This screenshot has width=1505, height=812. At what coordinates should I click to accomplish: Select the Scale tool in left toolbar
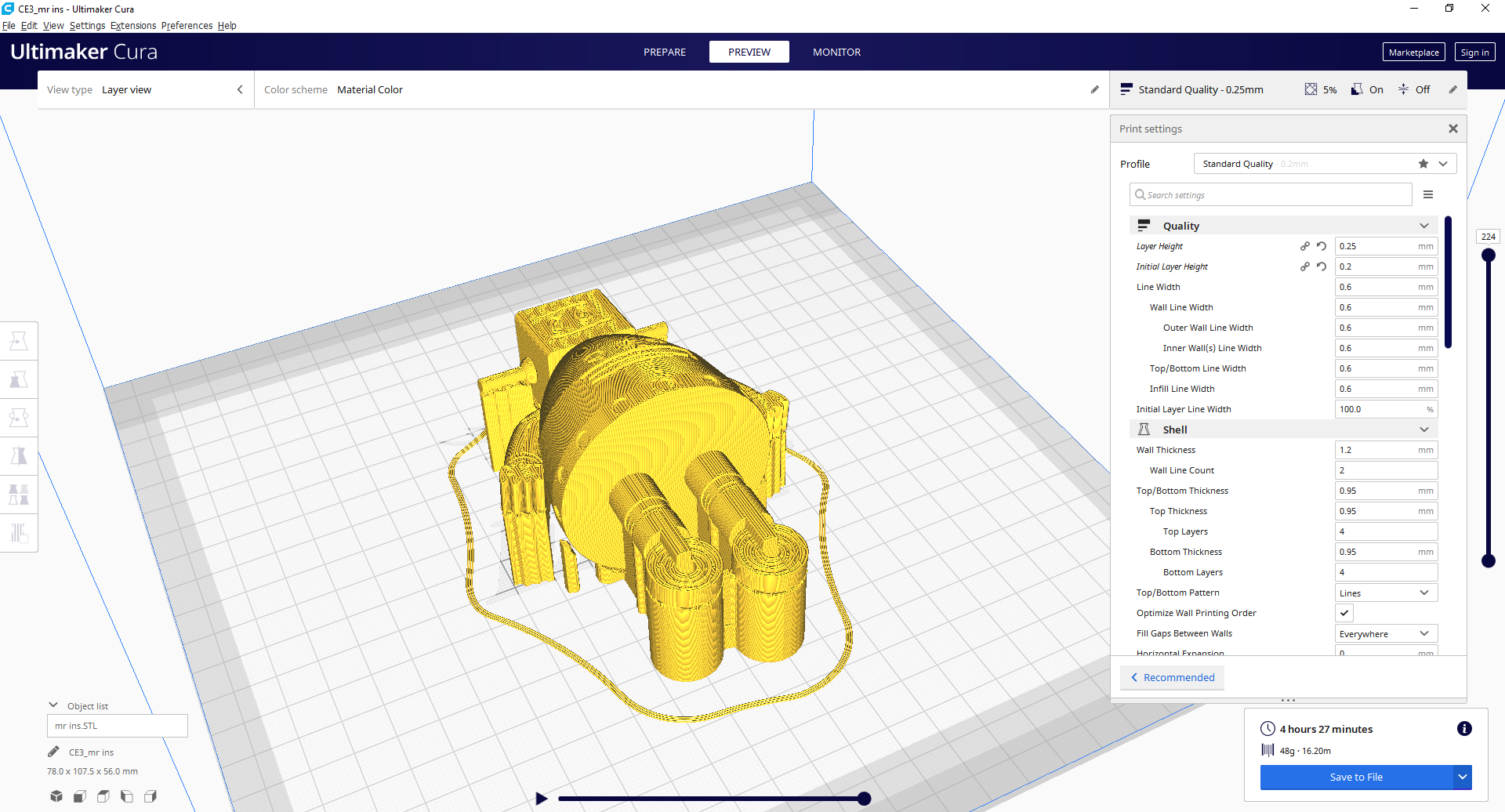pyautogui.click(x=19, y=379)
